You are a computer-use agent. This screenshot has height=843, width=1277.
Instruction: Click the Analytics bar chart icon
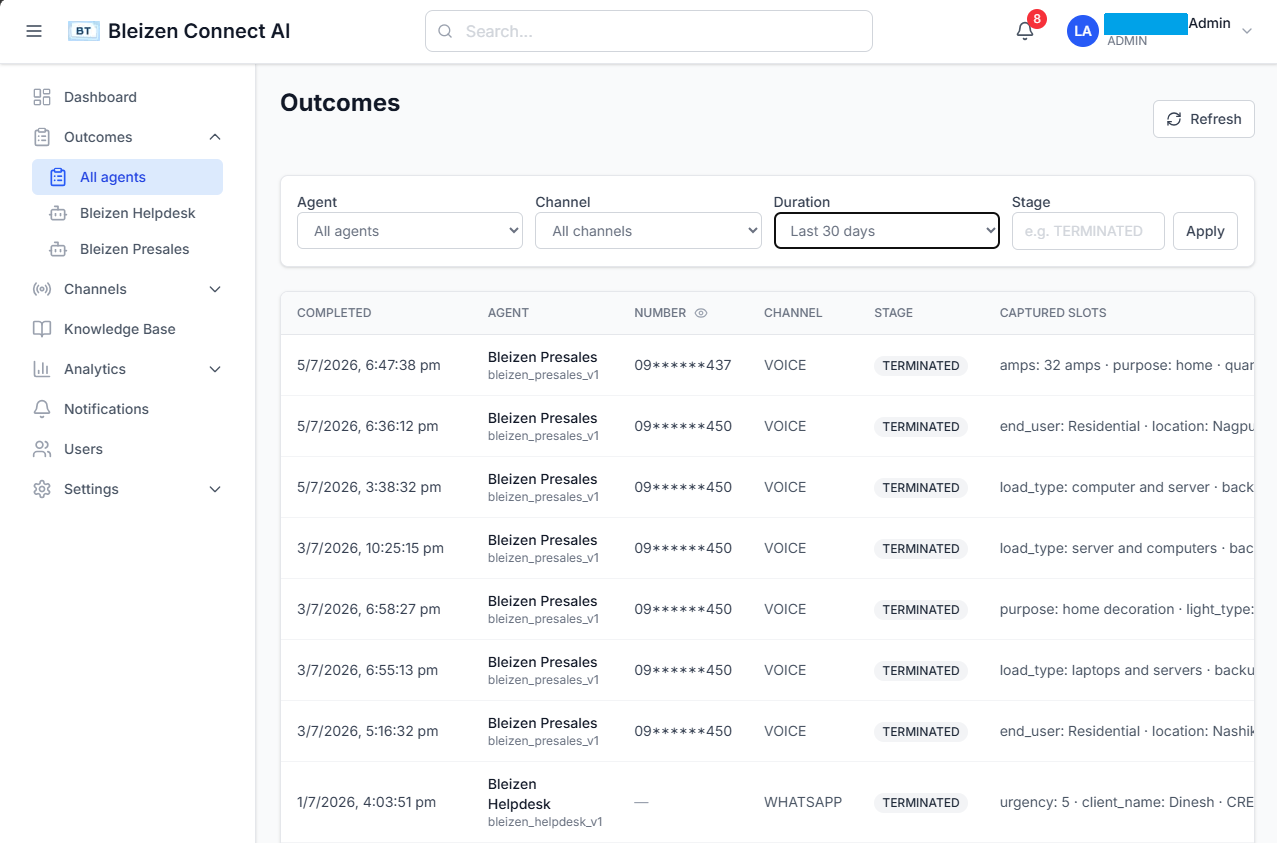click(x=42, y=369)
